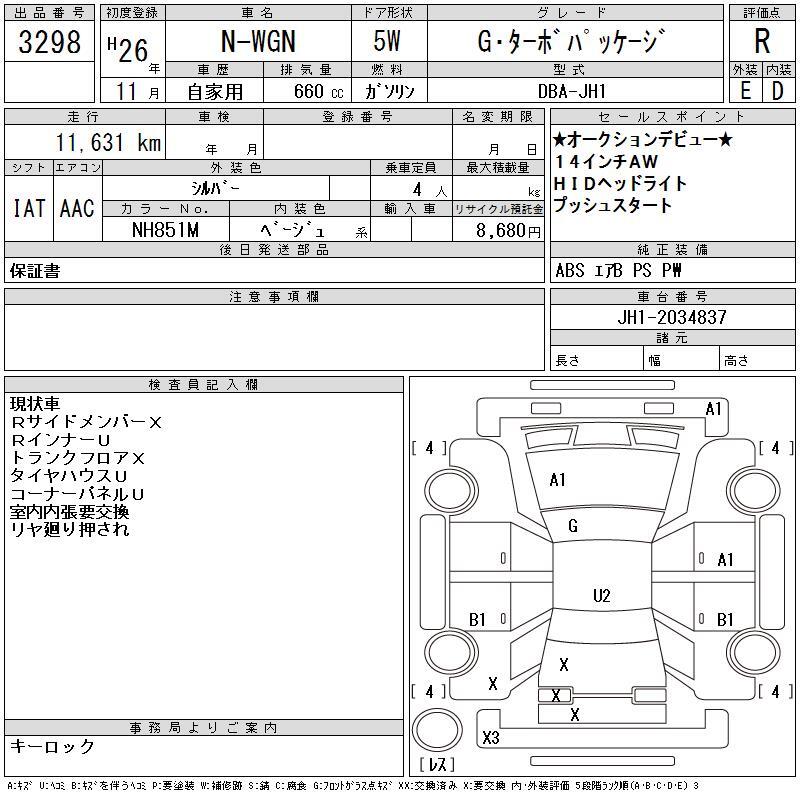Click exterior grade letter E
The height and width of the screenshot is (800, 800).
[745, 91]
